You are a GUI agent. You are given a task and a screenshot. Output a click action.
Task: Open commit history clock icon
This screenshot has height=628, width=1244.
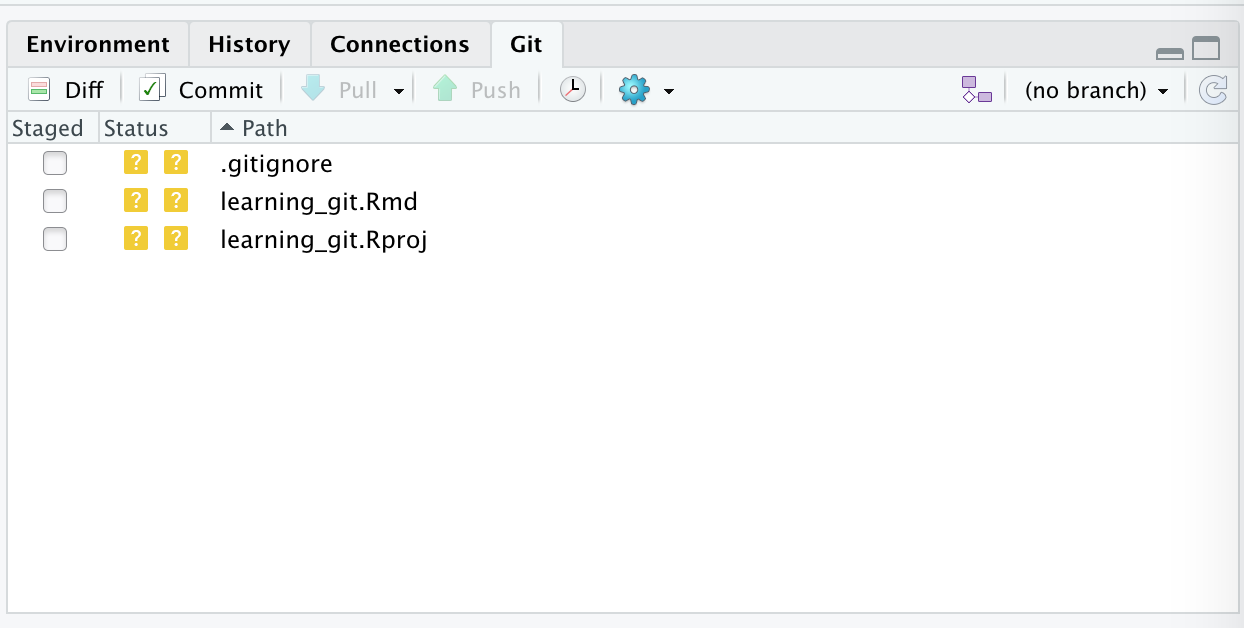pos(572,90)
